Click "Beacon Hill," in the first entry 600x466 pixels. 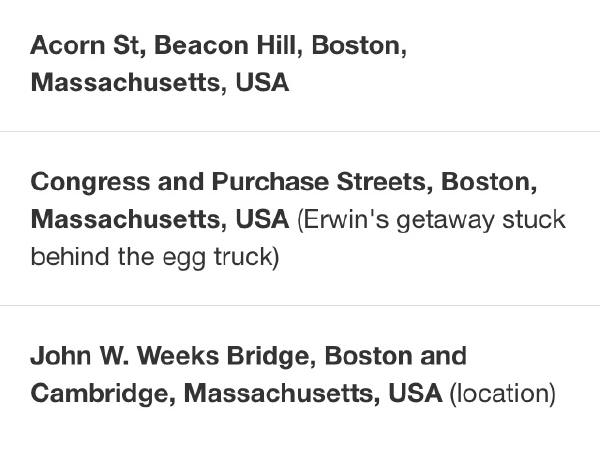229,46
